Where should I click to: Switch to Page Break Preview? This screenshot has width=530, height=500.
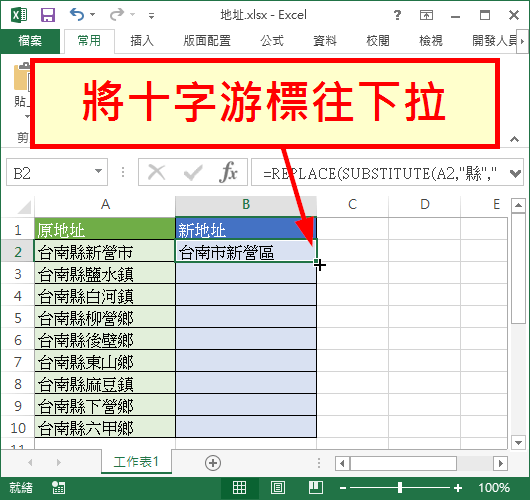(x=316, y=487)
